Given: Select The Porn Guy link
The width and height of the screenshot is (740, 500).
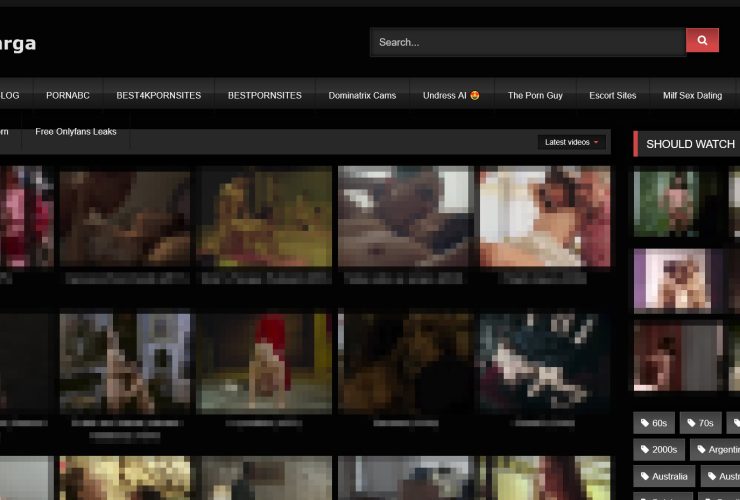Looking at the screenshot, I should 535,96.
